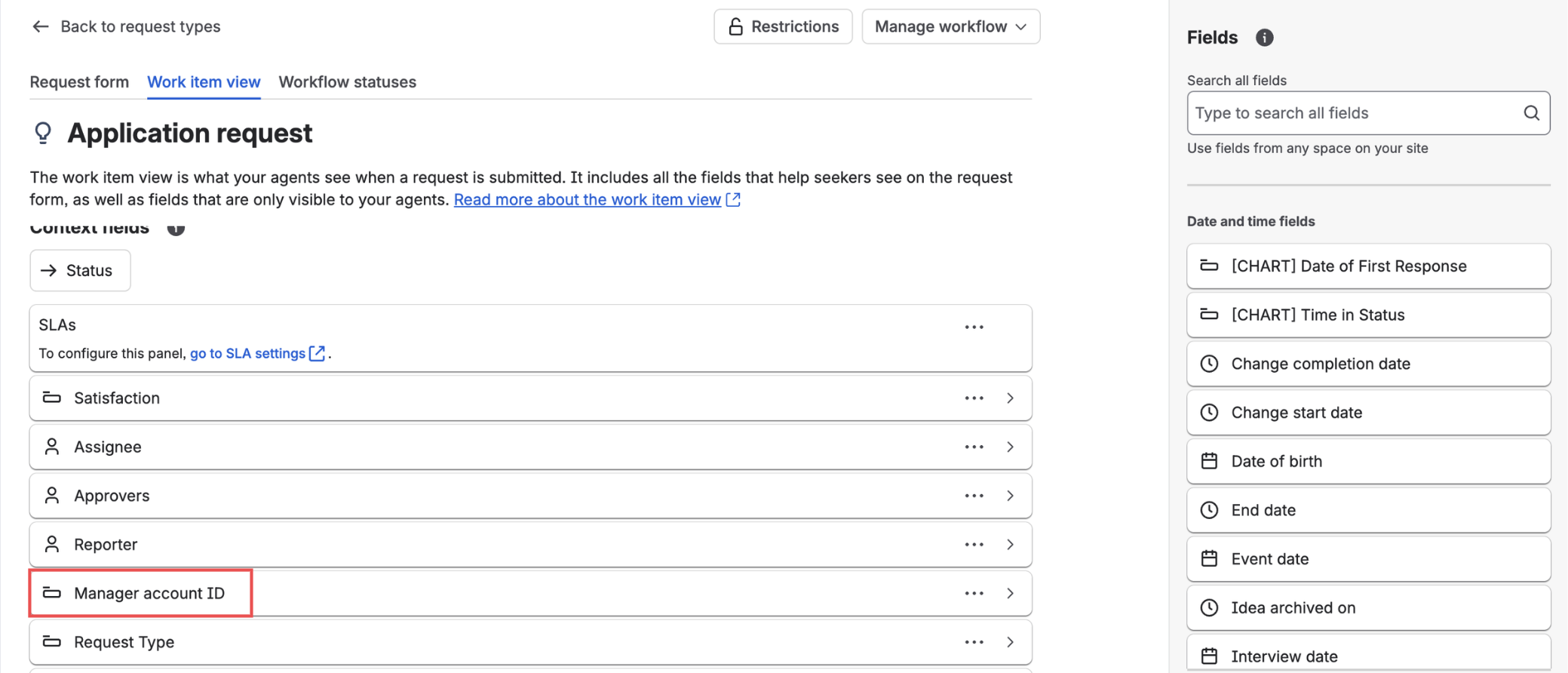Open Satisfaction field more options

click(x=974, y=398)
